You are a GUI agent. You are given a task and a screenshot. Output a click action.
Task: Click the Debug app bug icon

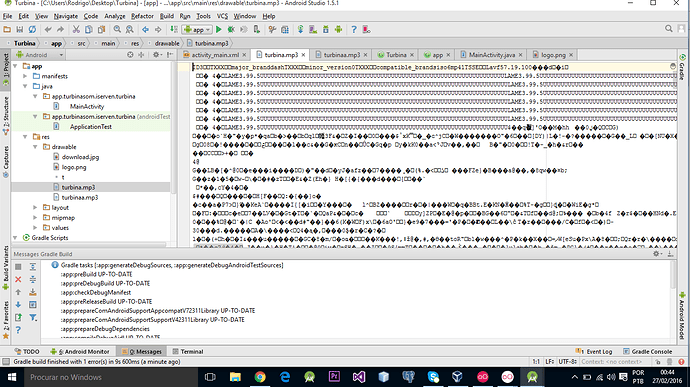[x=231, y=29]
